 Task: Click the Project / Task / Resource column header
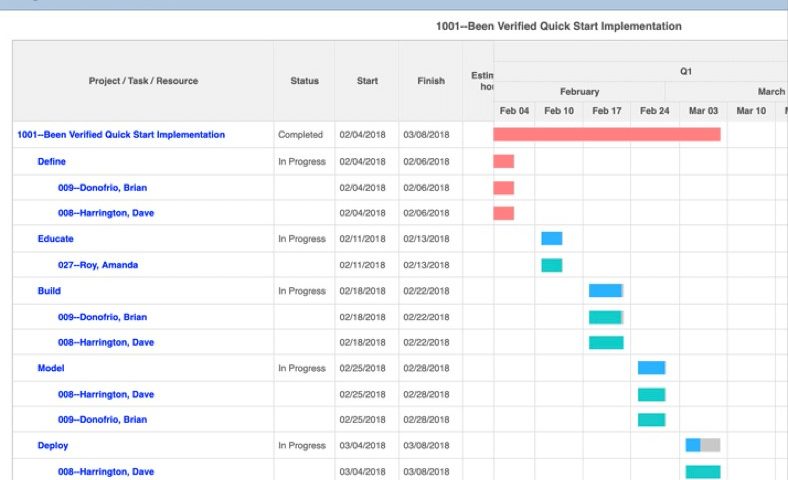(143, 81)
